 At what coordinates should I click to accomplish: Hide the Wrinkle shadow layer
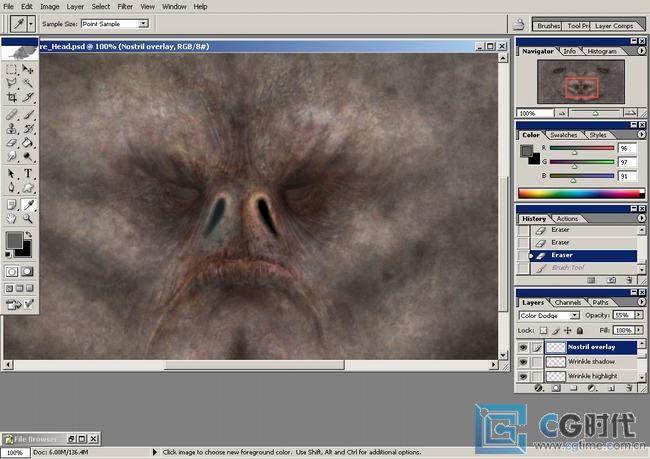[x=523, y=362]
